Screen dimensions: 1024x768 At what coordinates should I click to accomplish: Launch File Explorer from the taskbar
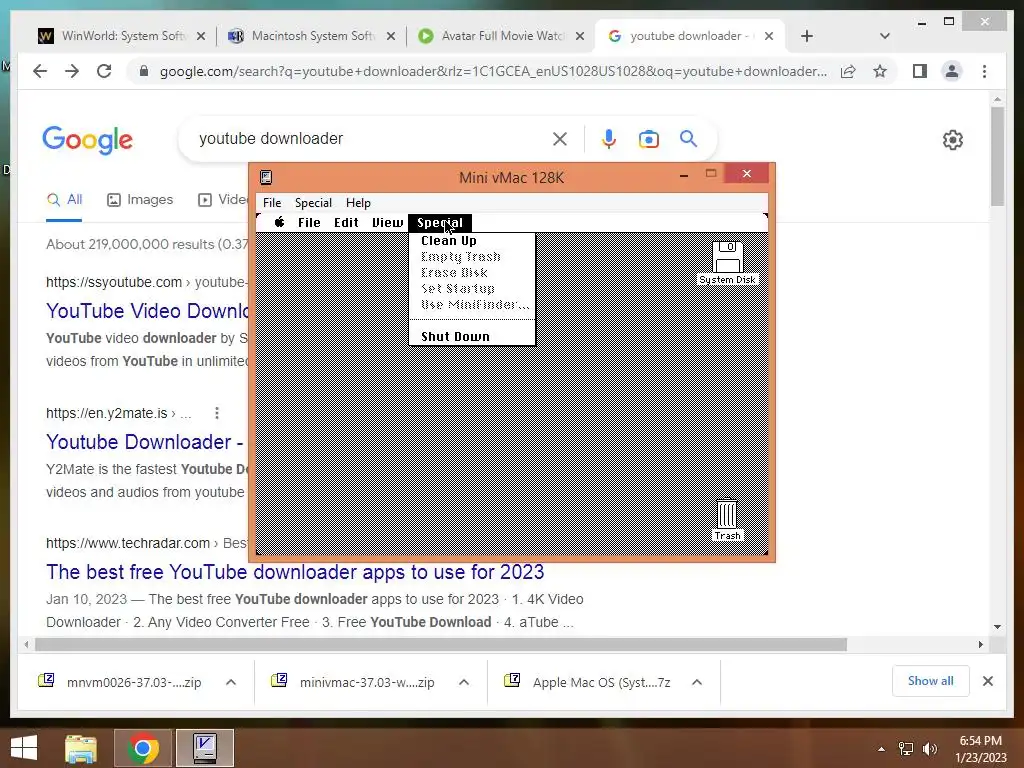81,748
